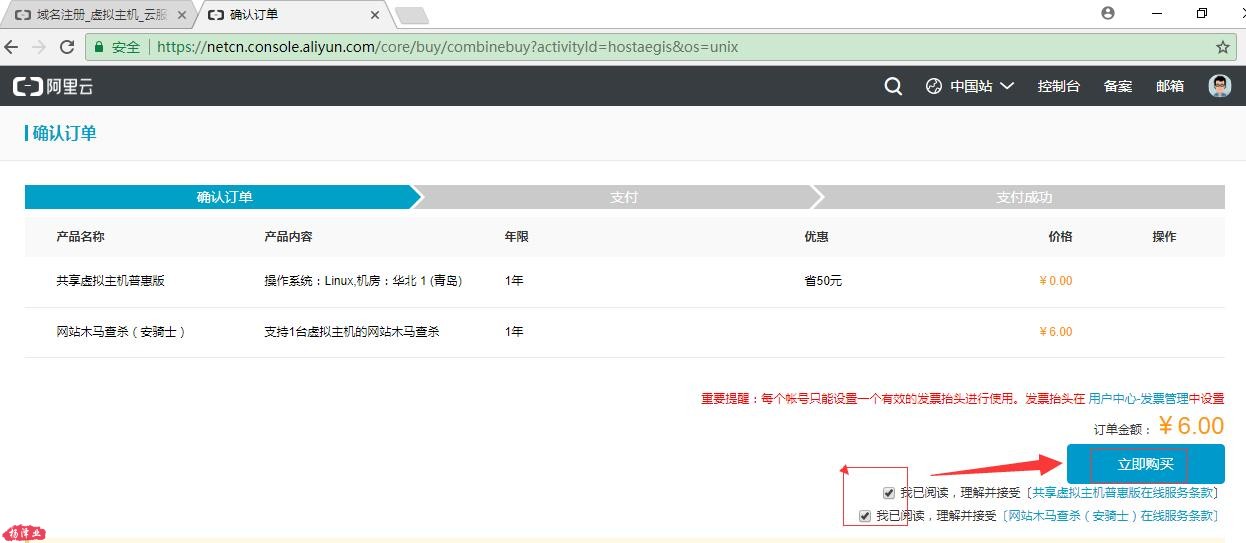Click the 支付成功 progress step

point(1024,197)
